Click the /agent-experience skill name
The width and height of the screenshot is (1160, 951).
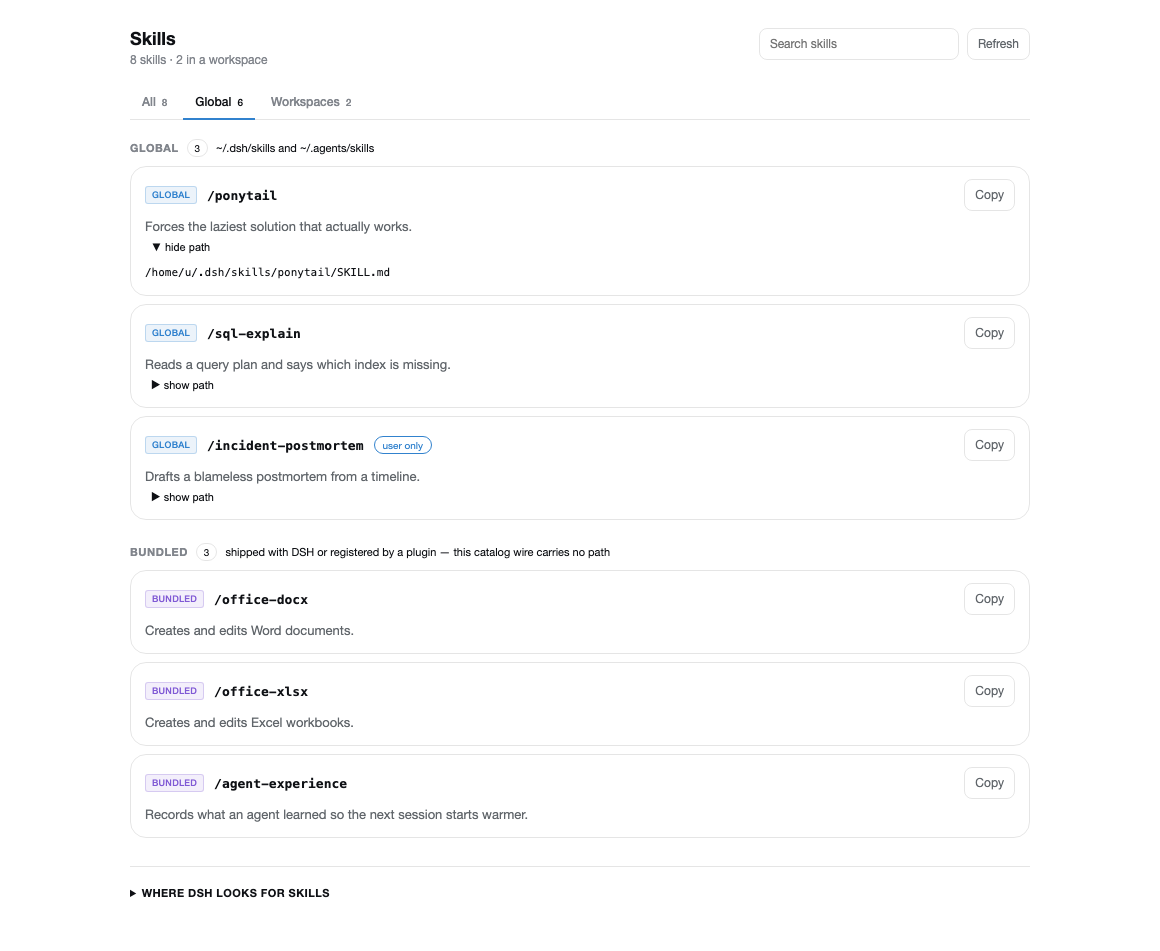[x=280, y=784]
